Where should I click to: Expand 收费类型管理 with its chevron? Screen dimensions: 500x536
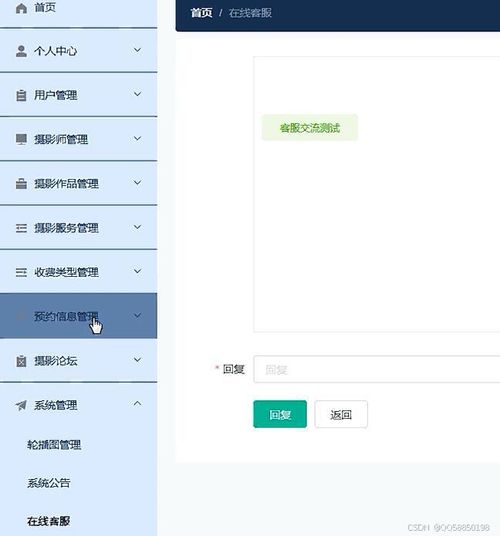tap(137, 271)
